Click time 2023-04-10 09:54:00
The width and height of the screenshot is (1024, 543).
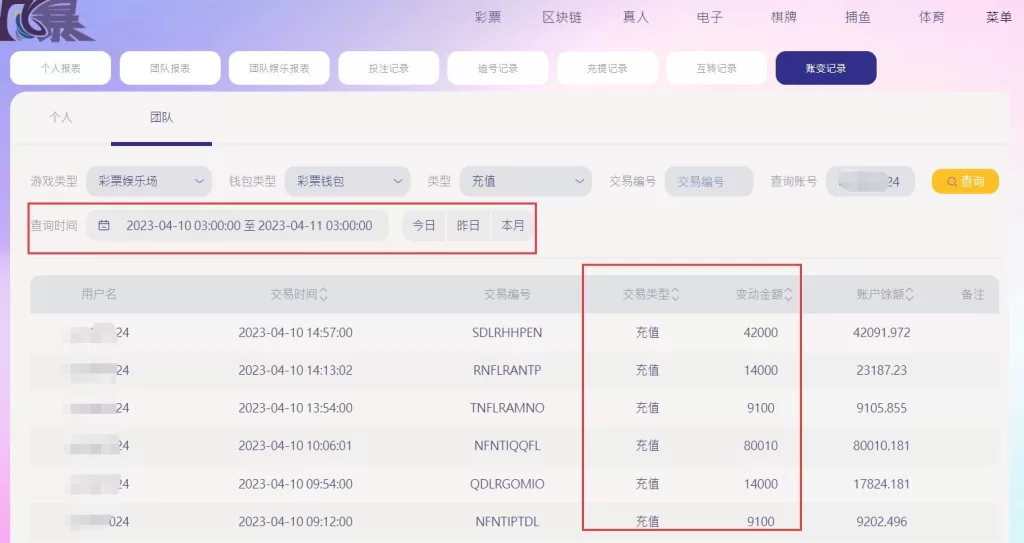coord(295,484)
